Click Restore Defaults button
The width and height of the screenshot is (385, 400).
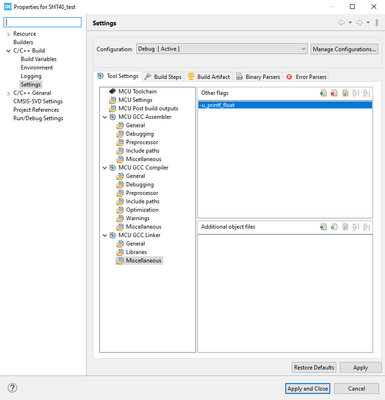[x=314, y=367]
